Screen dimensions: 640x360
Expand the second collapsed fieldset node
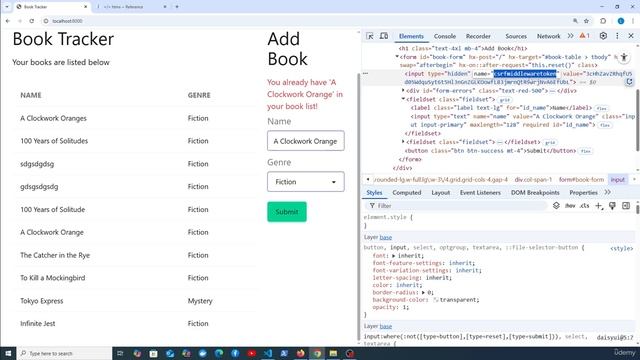[403, 142]
